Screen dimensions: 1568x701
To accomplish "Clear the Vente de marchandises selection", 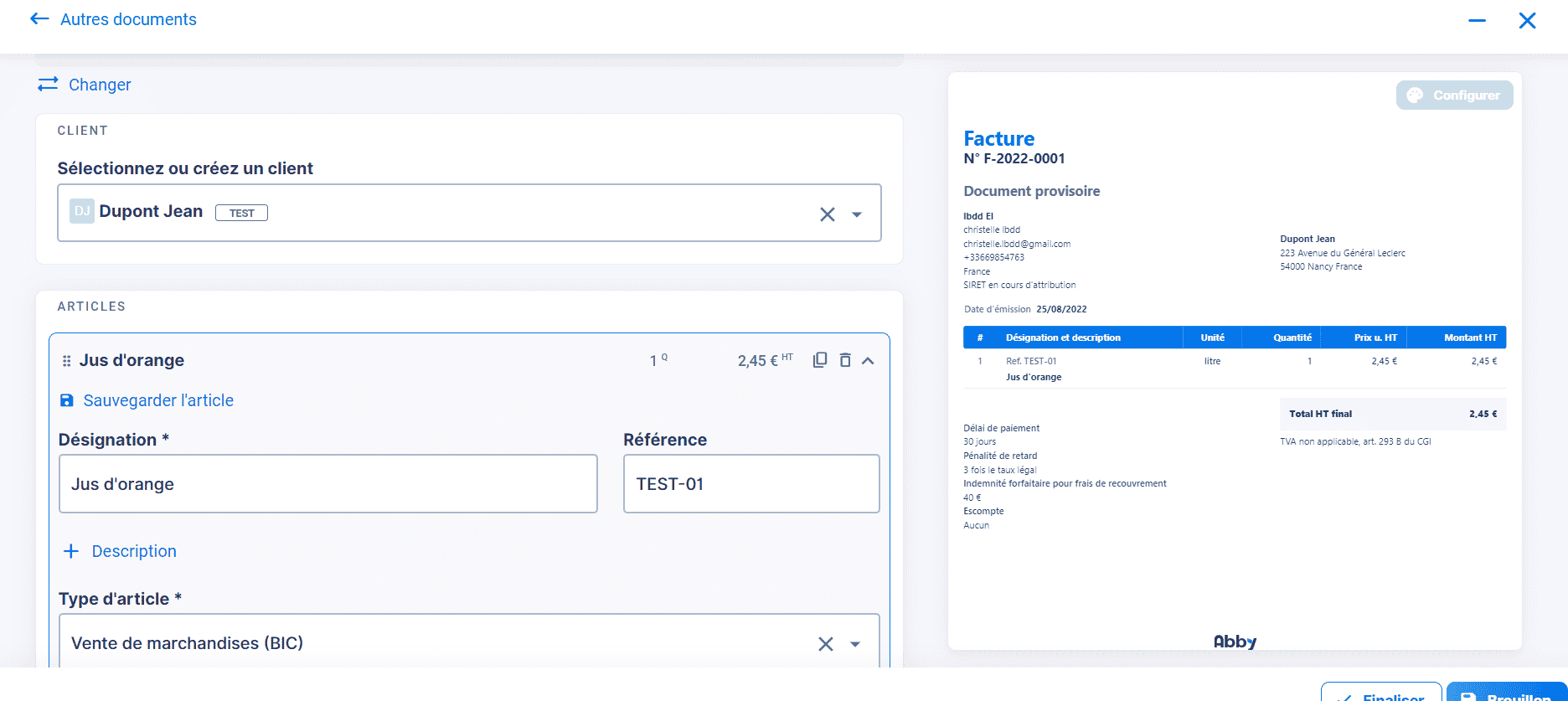I will coord(825,644).
